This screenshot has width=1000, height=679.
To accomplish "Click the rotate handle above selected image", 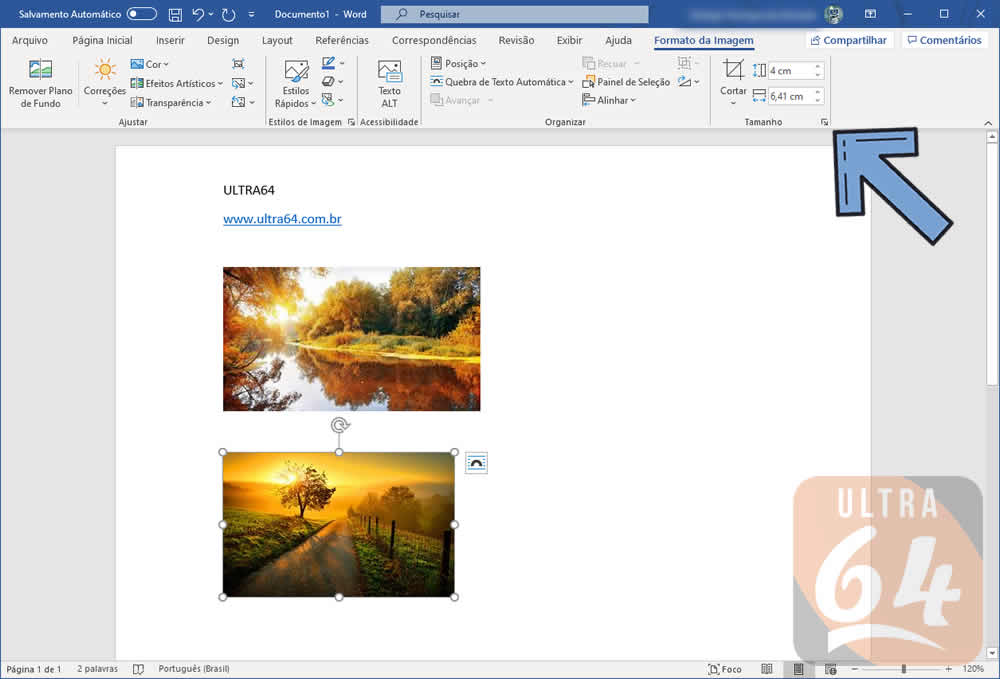I will click(339, 426).
